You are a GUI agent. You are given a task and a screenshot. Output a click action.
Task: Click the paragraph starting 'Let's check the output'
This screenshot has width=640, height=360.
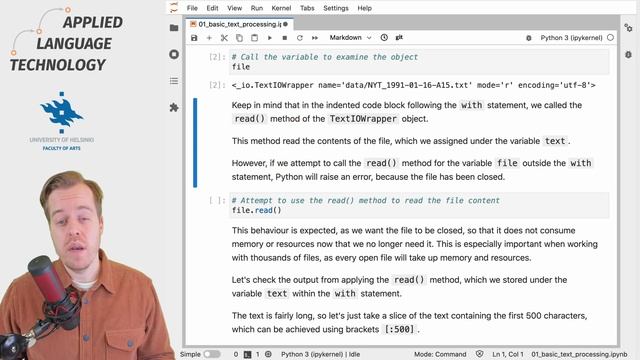point(399,287)
